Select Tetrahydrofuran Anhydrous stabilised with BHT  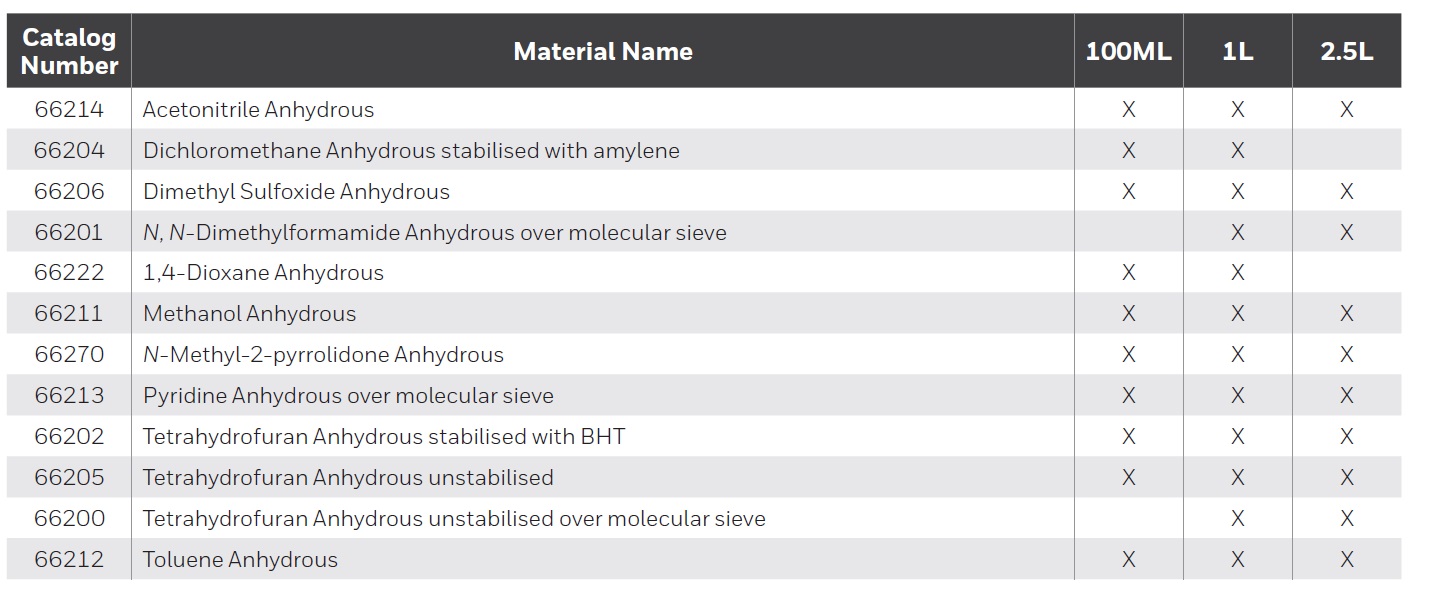pyautogui.click(x=384, y=437)
